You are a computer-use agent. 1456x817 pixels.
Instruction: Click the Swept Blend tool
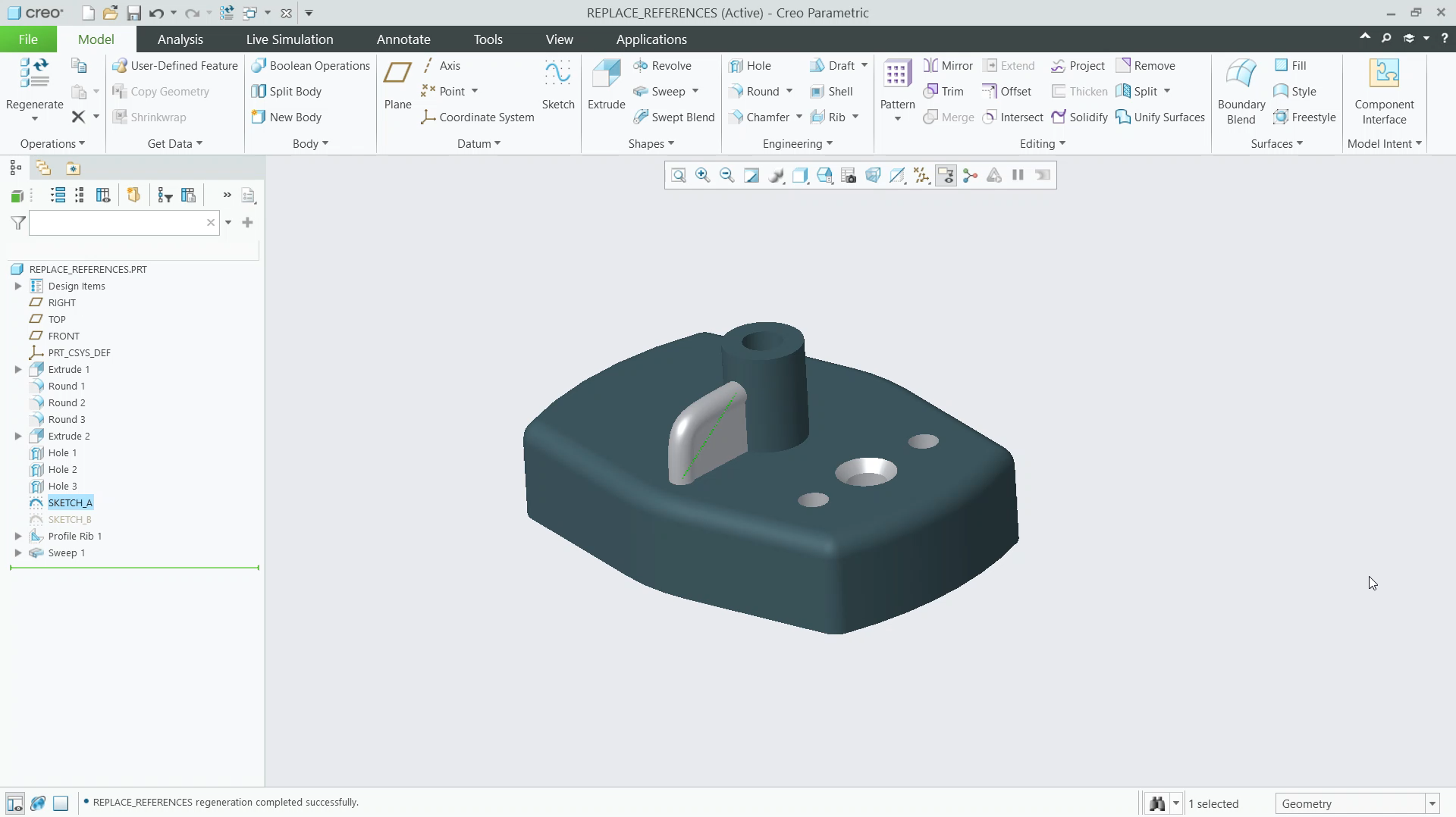tap(673, 117)
